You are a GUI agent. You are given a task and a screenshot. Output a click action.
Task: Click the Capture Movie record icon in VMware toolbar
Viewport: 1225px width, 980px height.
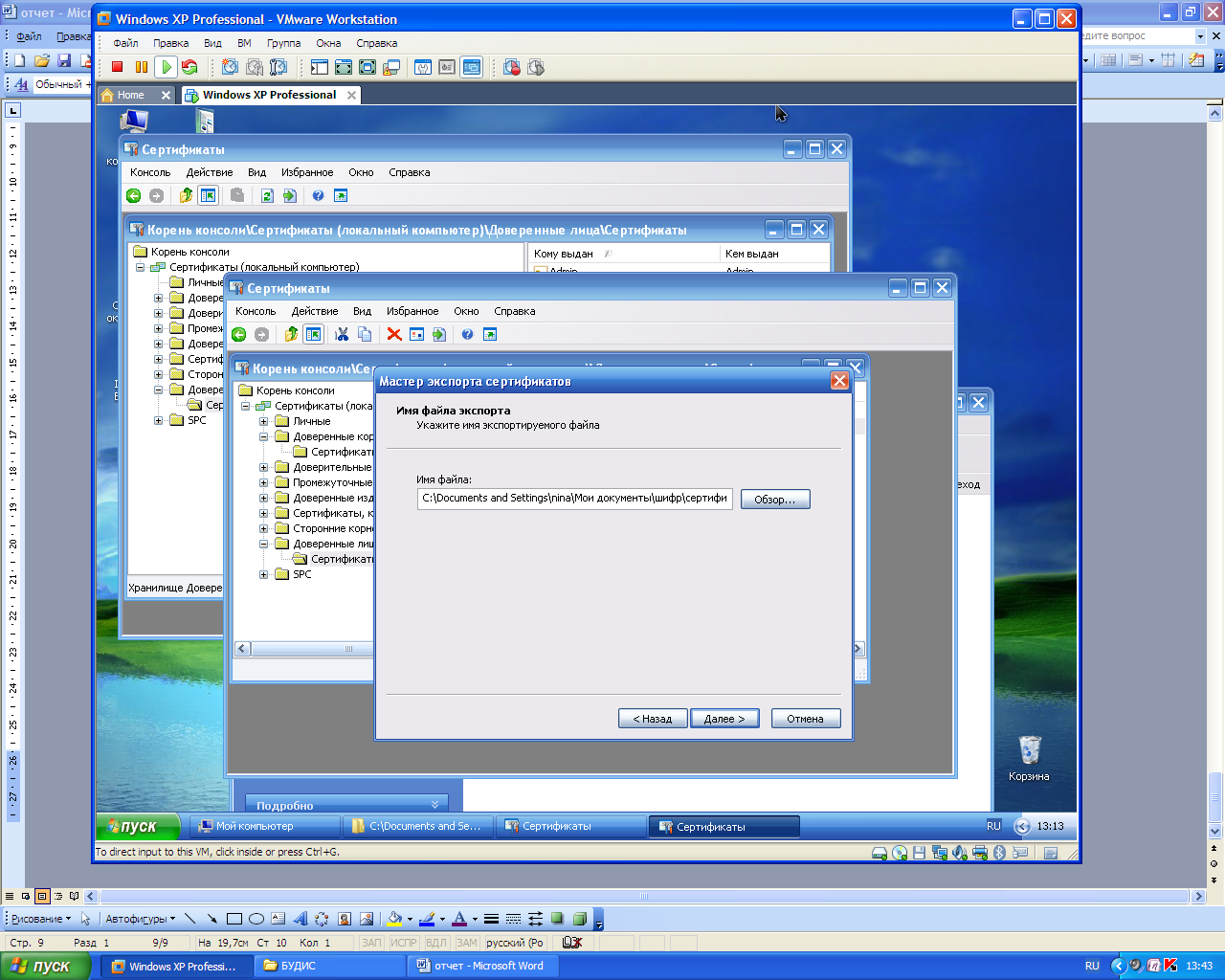click(x=512, y=67)
